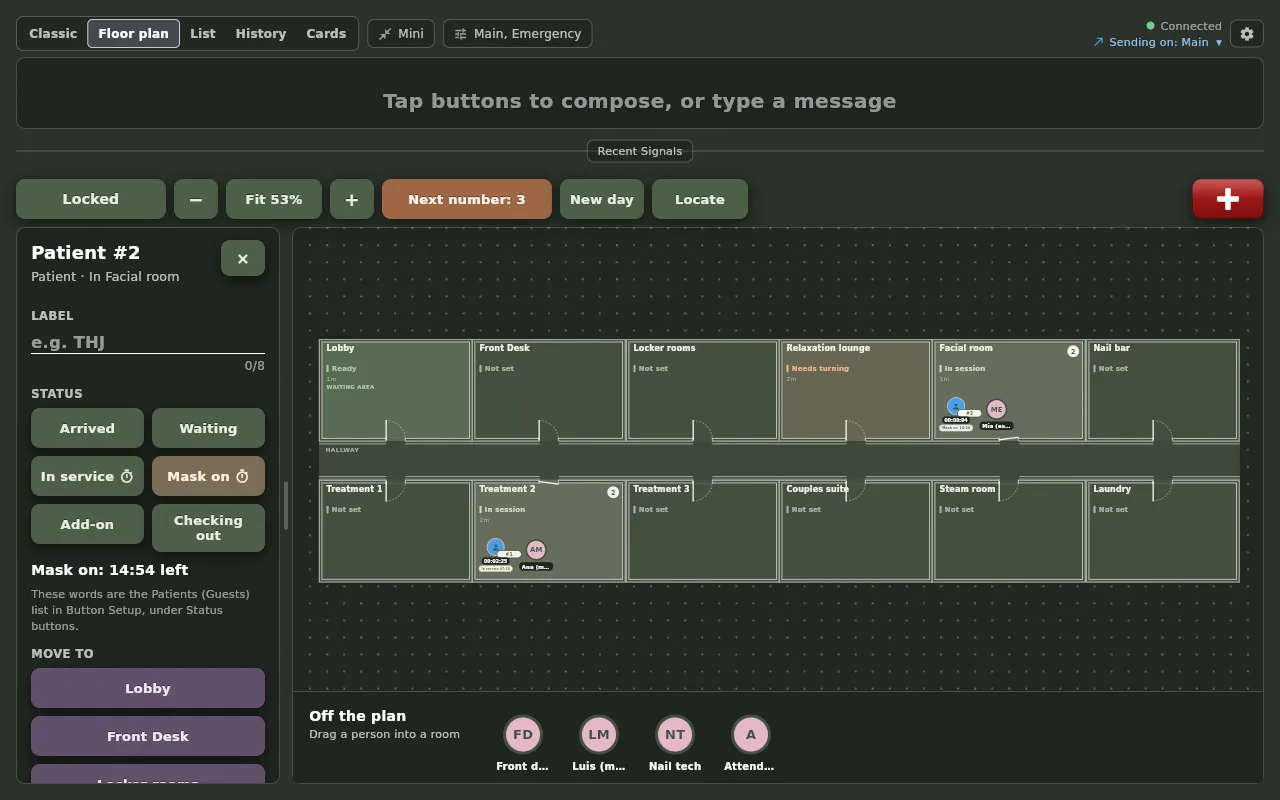This screenshot has height=800, width=1280.
Task: Open the settings gear
Action: (1247, 34)
